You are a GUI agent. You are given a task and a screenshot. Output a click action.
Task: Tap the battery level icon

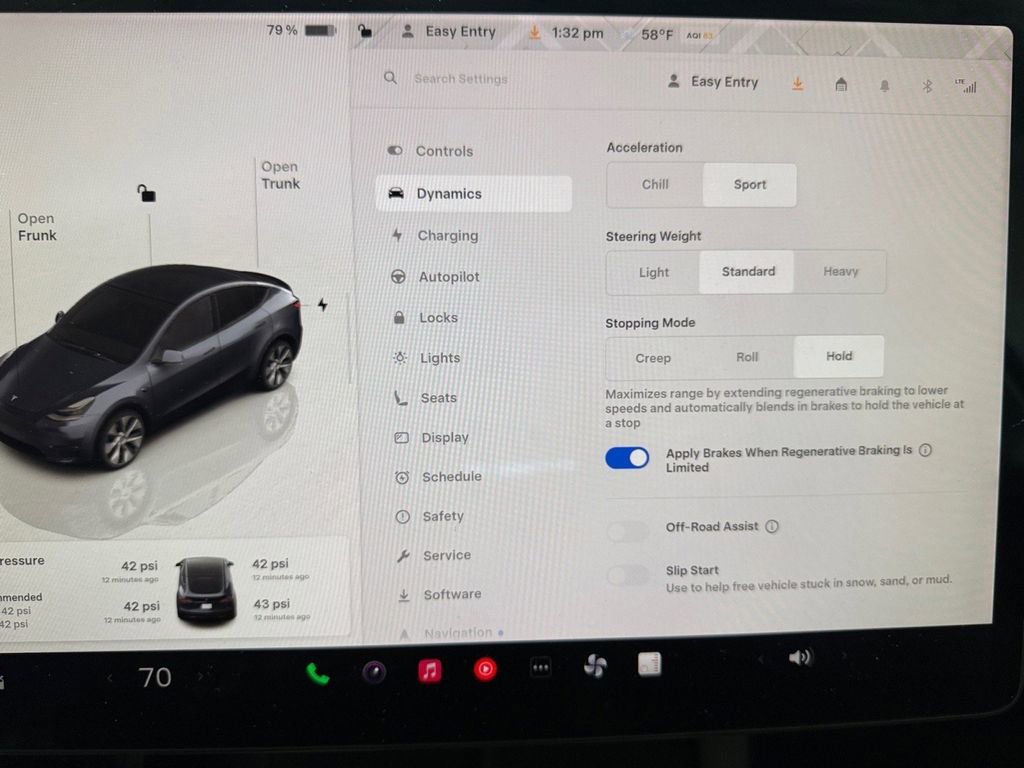[x=320, y=30]
